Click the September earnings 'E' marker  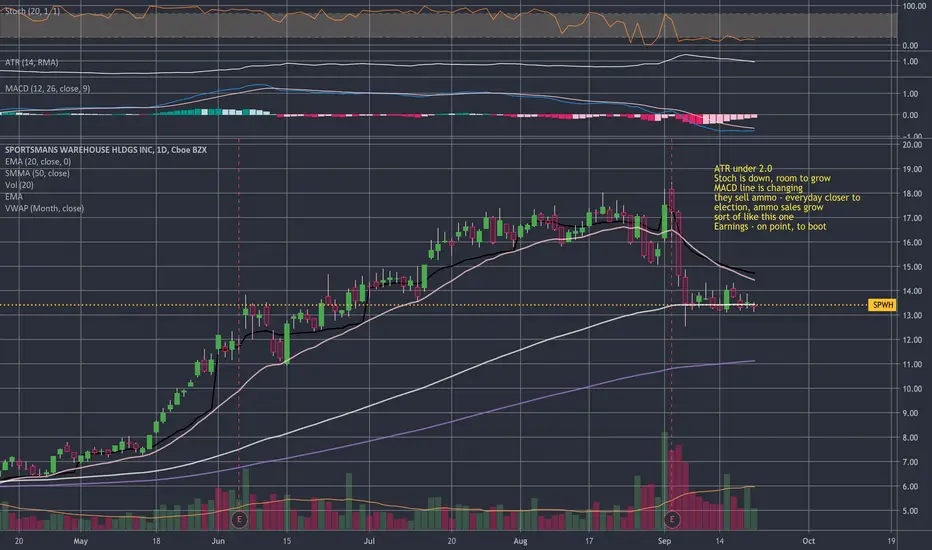coord(672,519)
